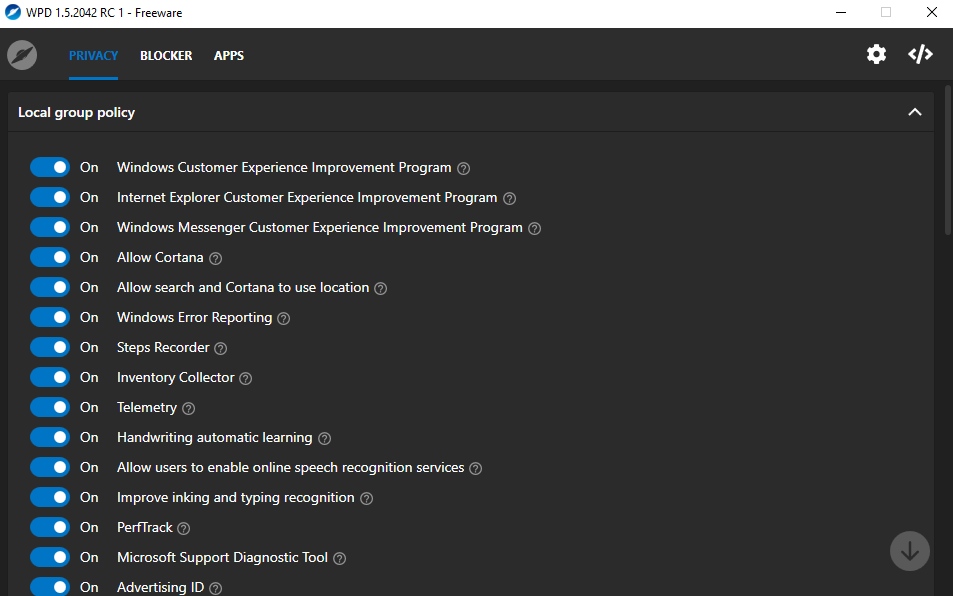Open help icon for search and Cortana location
Screen dimensions: 953x596
pyautogui.click(x=380, y=289)
